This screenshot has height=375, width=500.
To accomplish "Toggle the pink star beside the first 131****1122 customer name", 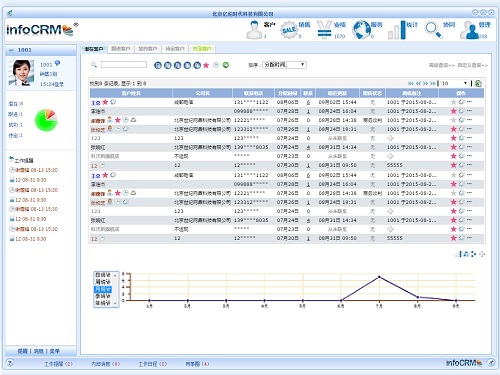I will coord(105,102).
